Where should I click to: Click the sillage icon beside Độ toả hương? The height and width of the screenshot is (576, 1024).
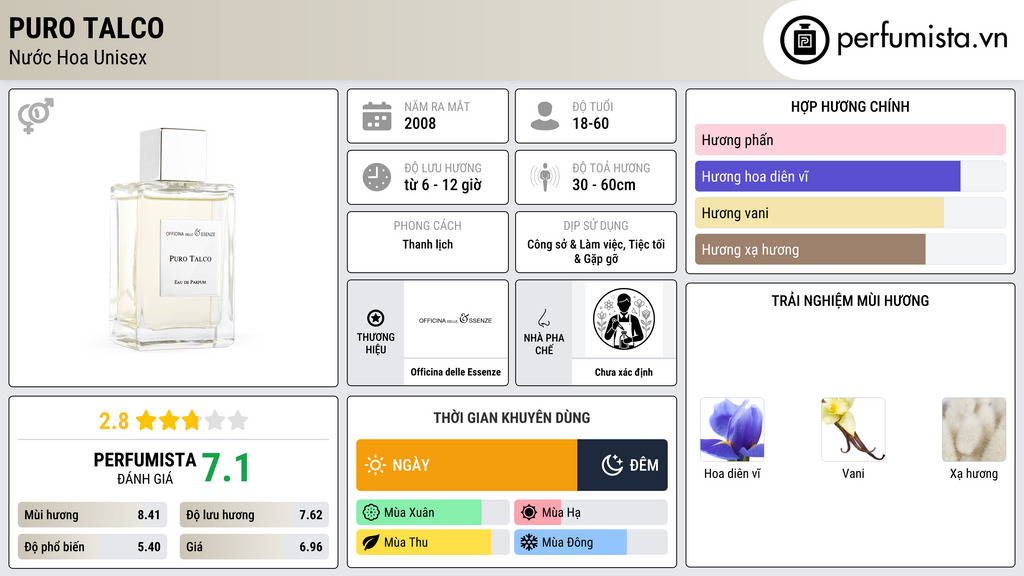(545, 177)
